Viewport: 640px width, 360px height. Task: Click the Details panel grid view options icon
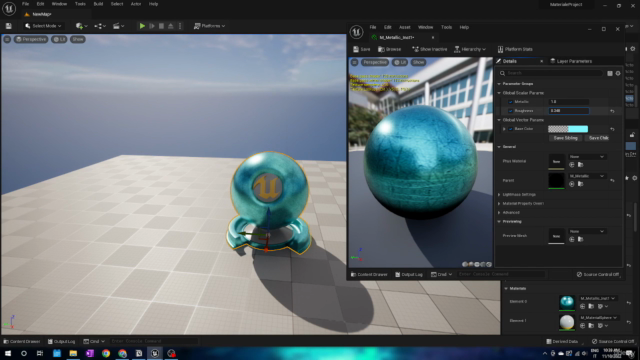[x=610, y=73]
